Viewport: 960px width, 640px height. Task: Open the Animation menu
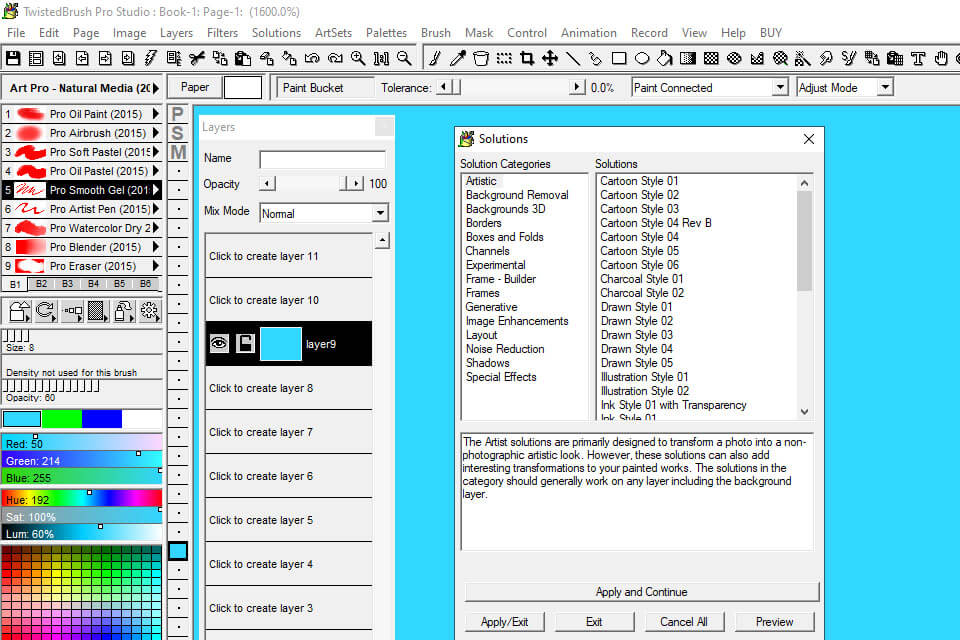(588, 32)
